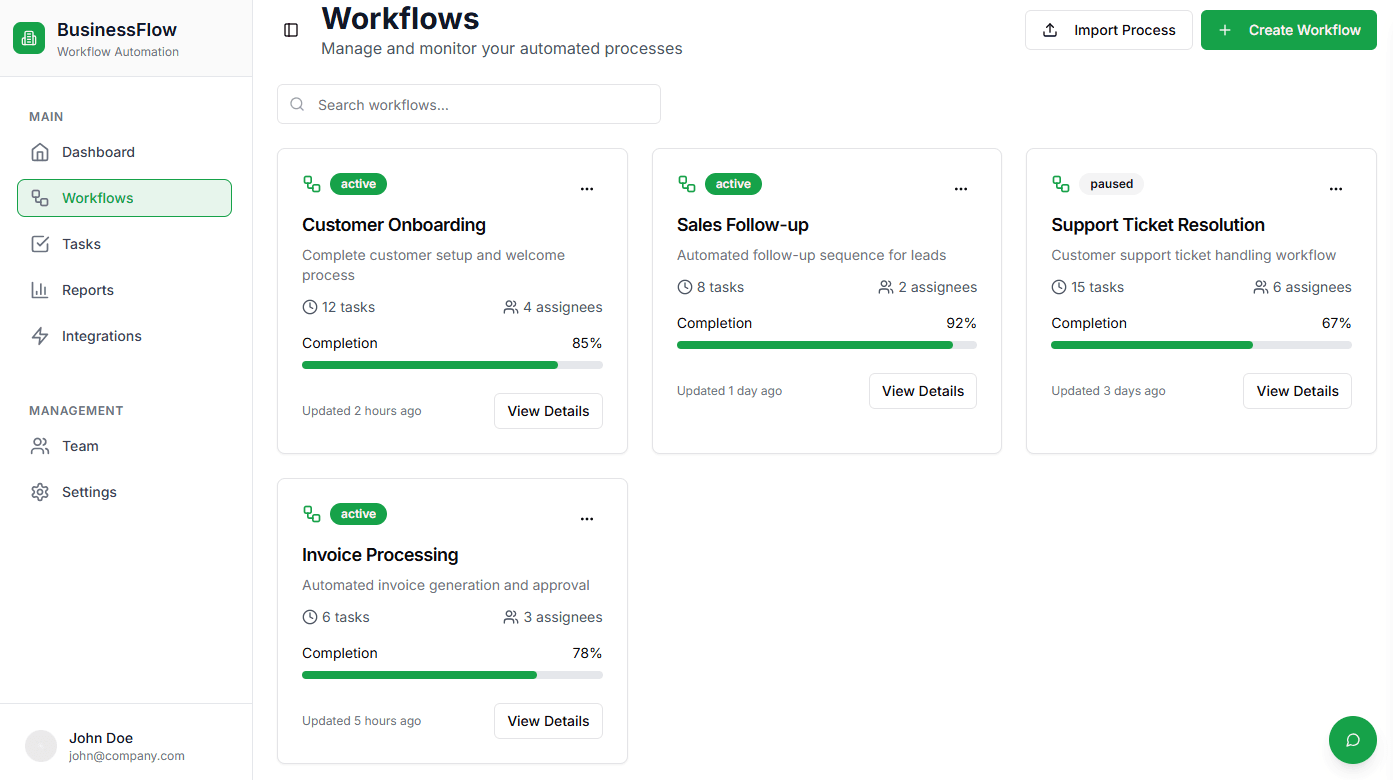
Task: Open Reports via the bar chart icon
Action: click(39, 289)
